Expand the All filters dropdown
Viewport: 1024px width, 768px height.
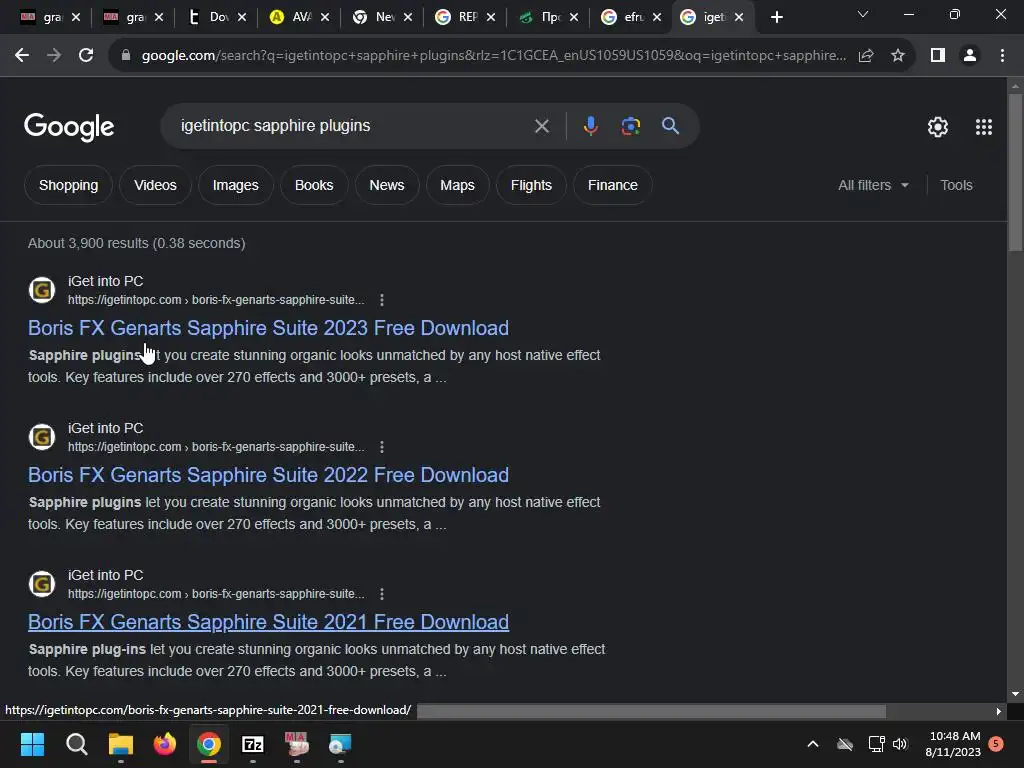coord(873,185)
